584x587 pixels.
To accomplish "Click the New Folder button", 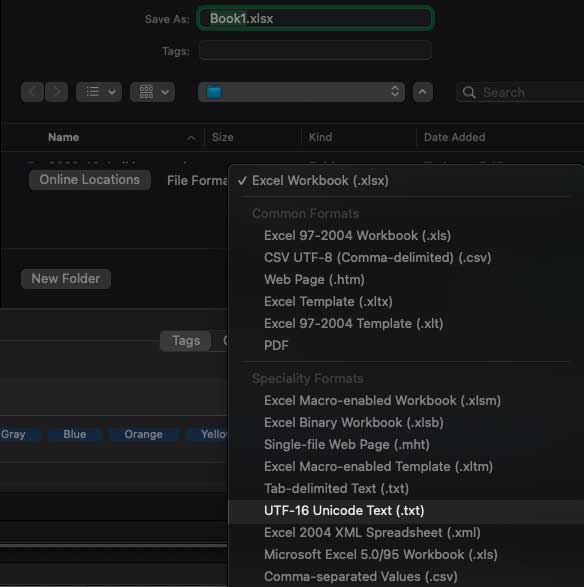I will click(66, 279).
